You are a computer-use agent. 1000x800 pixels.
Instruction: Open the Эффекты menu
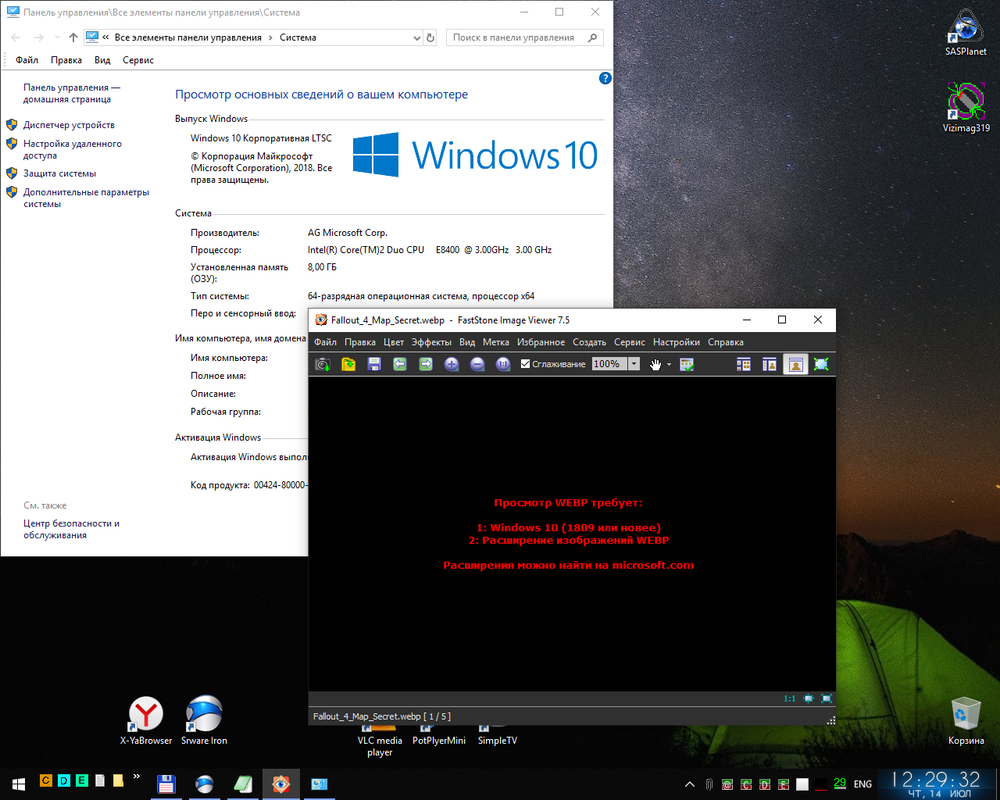pyautogui.click(x=431, y=342)
